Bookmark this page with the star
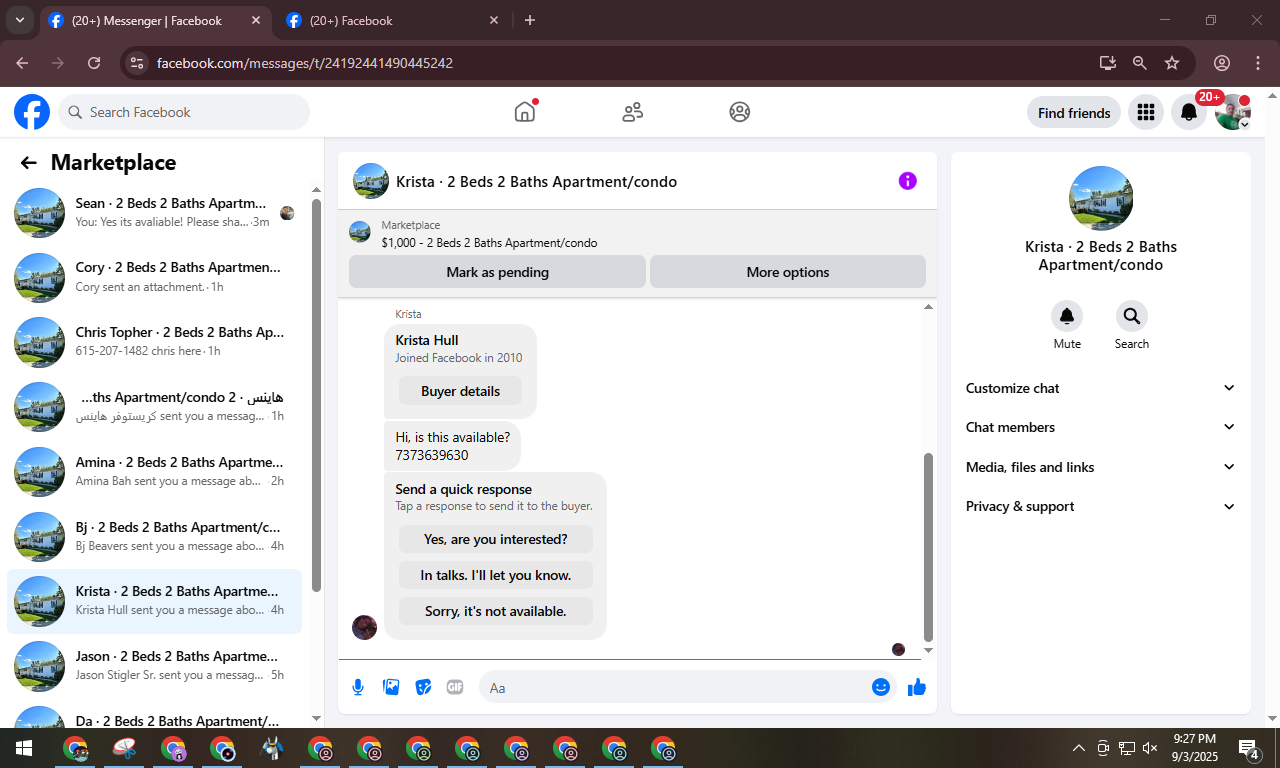1280x768 pixels. (x=1172, y=63)
